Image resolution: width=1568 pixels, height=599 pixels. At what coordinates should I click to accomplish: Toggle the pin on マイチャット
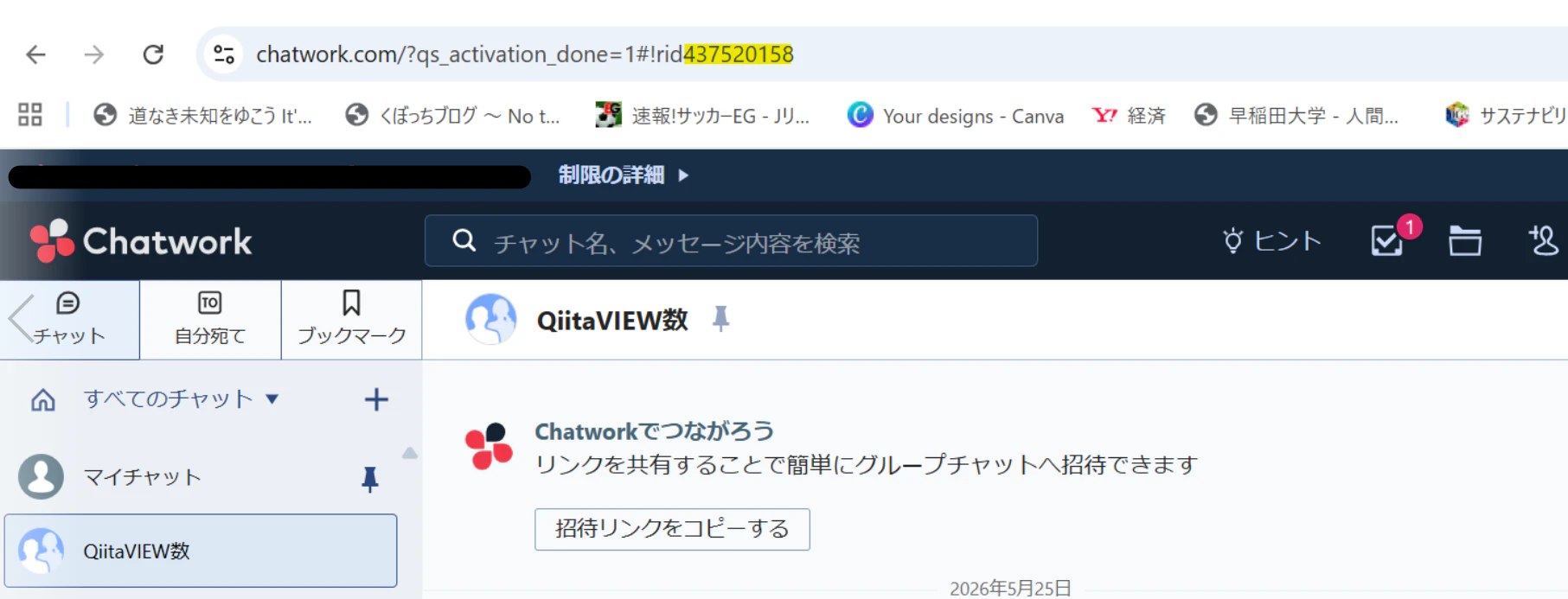(369, 479)
